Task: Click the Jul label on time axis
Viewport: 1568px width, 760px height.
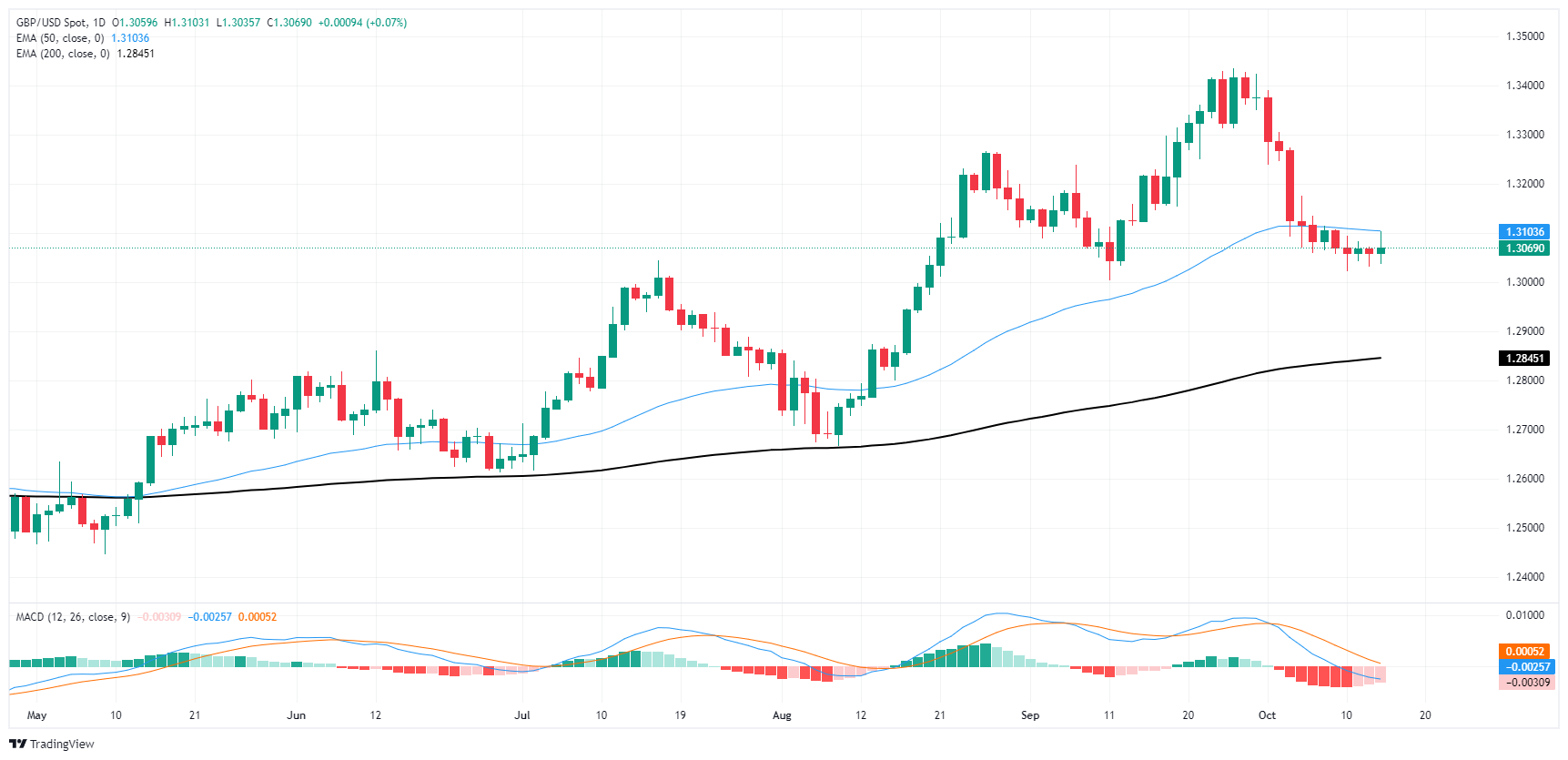Action: coord(521,715)
